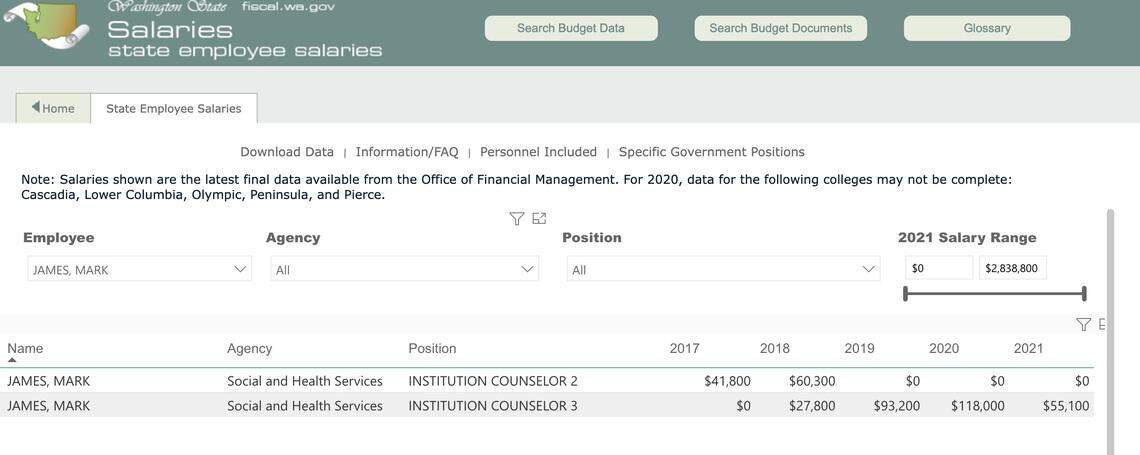The width and height of the screenshot is (1140, 455).
Task: Click Search Budget Documents button
Action: pyautogui.click(x=781, y=28)
